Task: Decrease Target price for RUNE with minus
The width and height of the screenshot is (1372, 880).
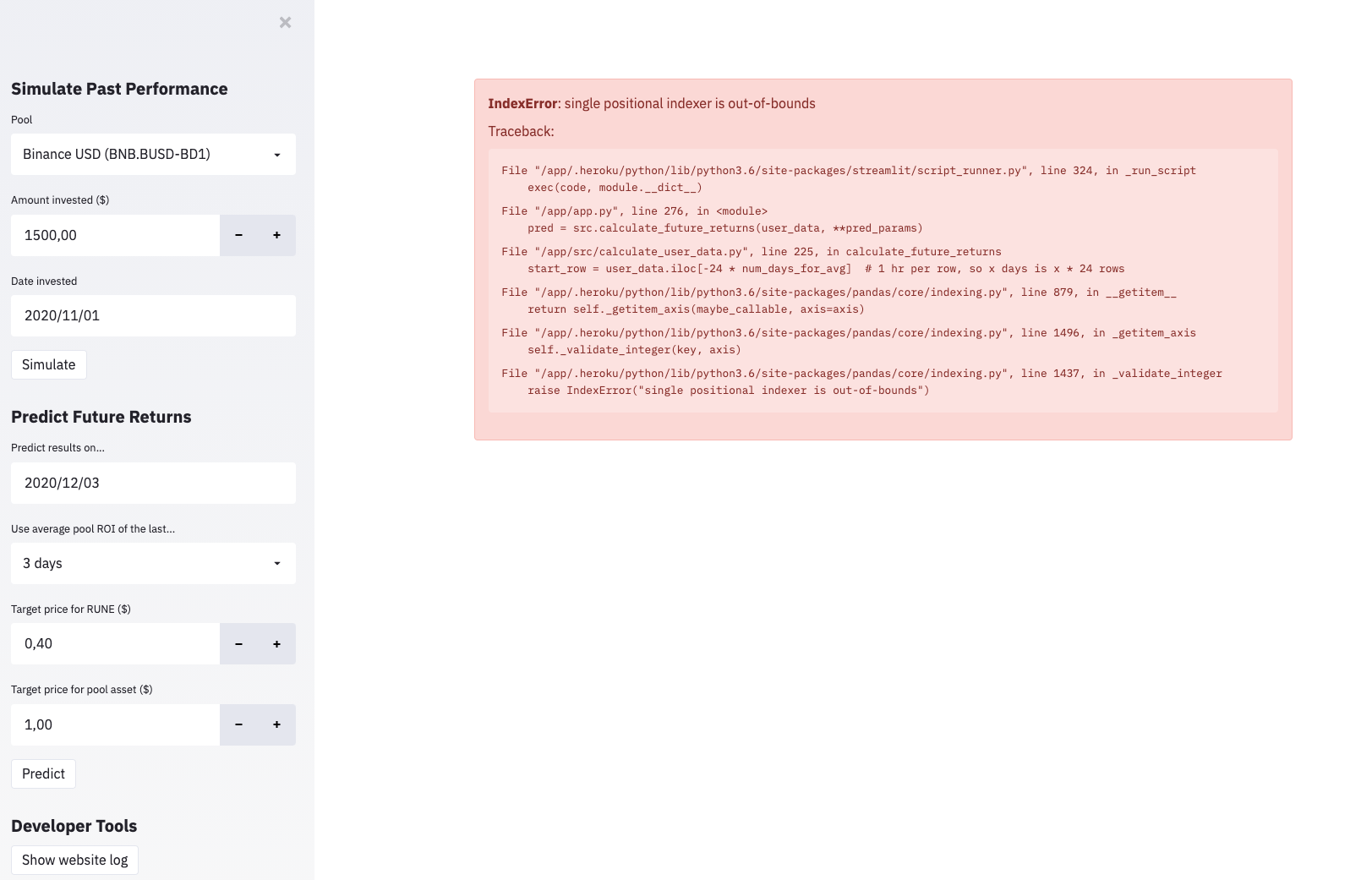Action: click(238, 643)
